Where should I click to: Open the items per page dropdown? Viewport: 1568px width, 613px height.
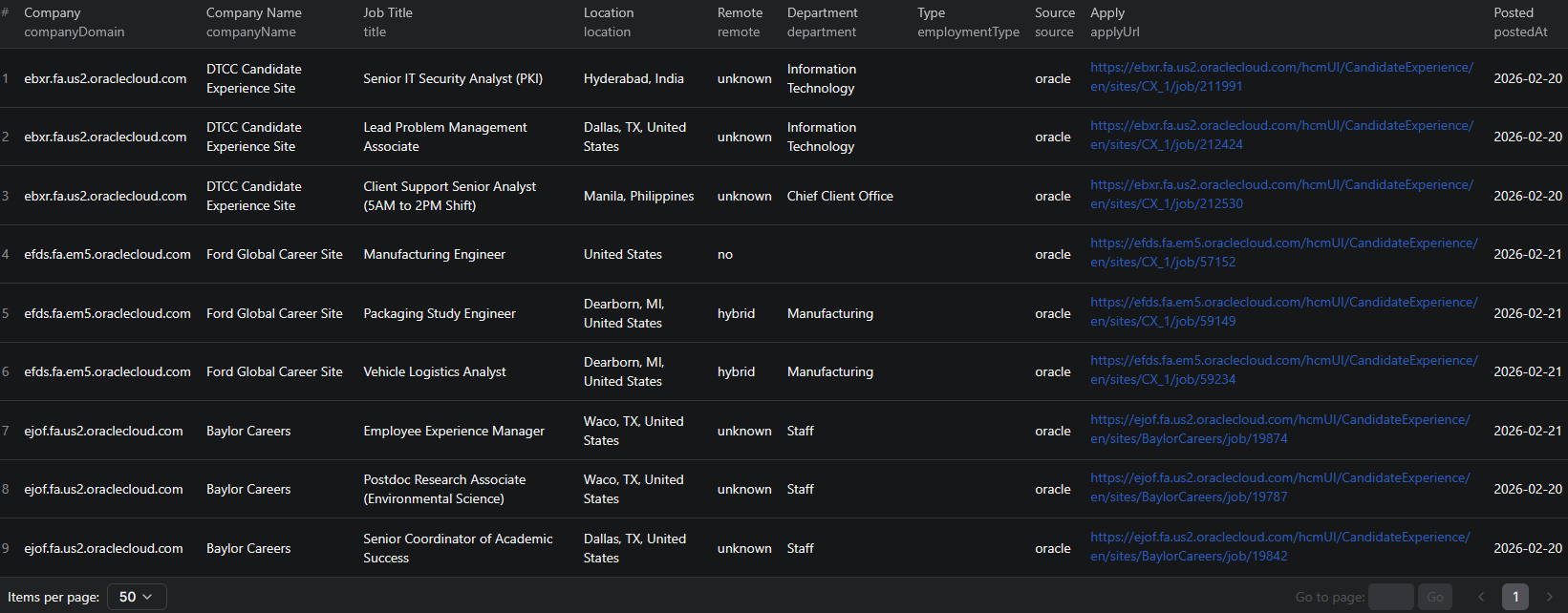pyautogui.click(x=137, y=597)
